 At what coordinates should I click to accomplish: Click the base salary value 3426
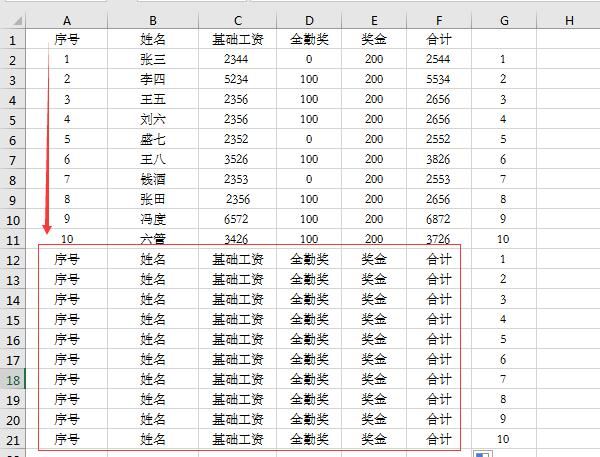238,239
